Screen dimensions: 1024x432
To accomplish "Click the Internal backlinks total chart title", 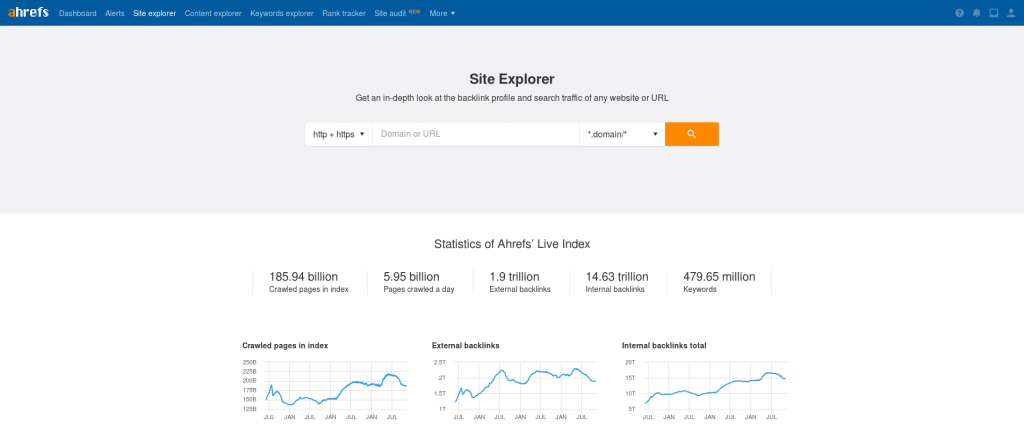I will coord(664,346).
